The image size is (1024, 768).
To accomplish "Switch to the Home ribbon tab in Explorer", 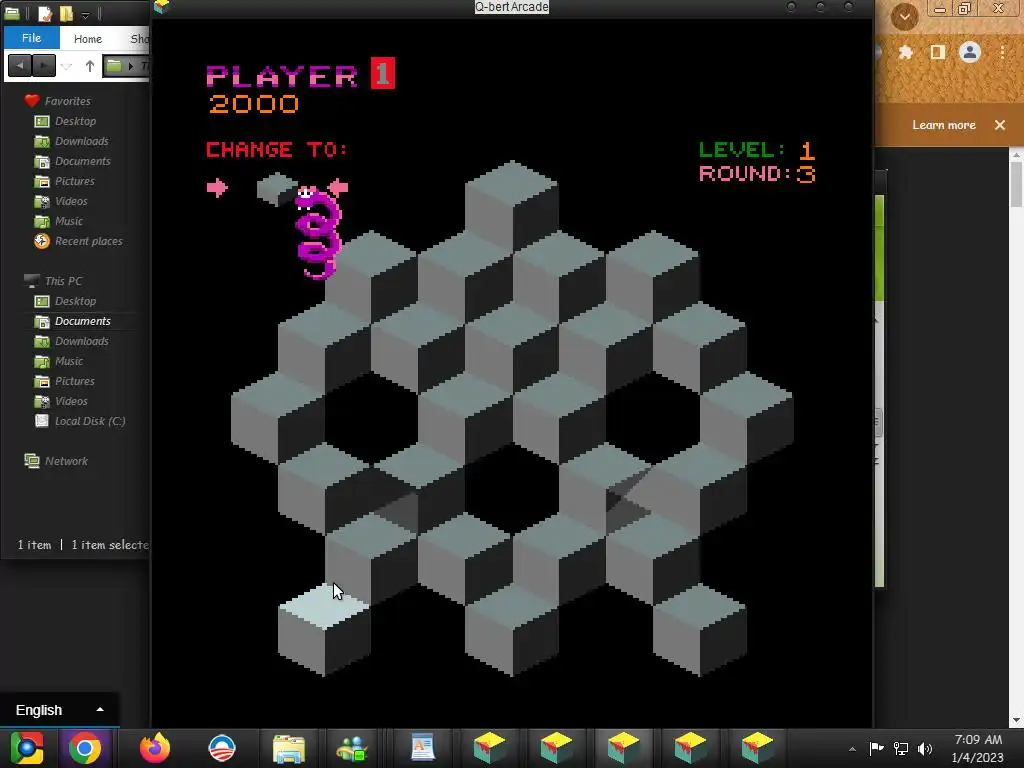I will tap(88, 39).
